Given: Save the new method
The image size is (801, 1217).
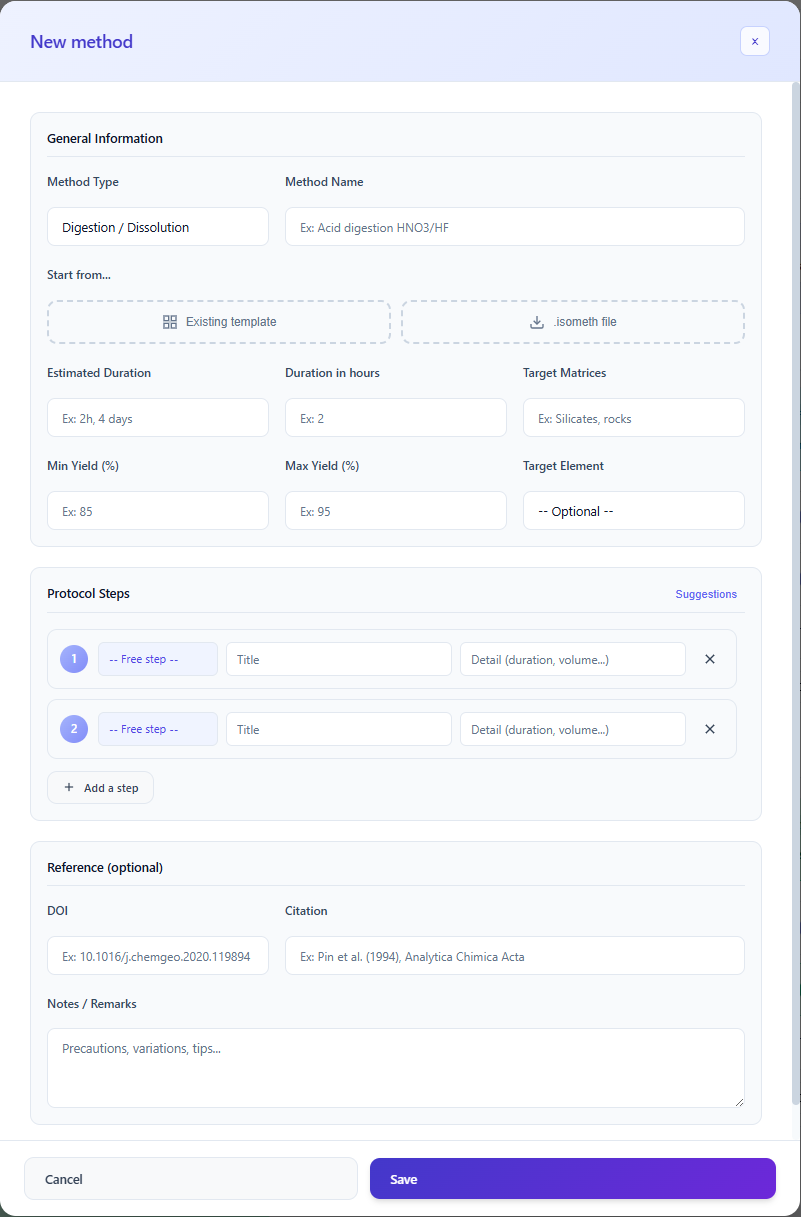Looking at the screenshot, I should pyautogui.click(x=571, y=1178).
